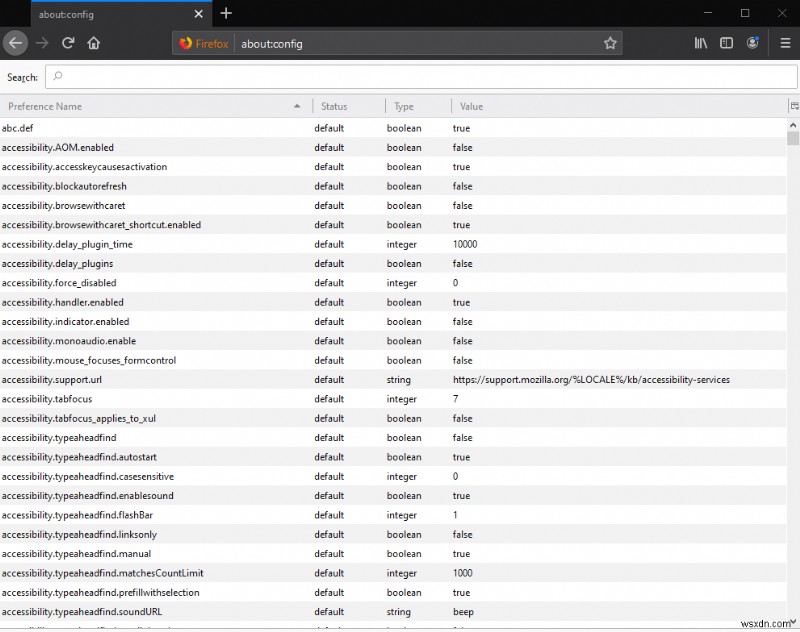Click the Forward navigation dropdown arrow area

click(41, 43)
